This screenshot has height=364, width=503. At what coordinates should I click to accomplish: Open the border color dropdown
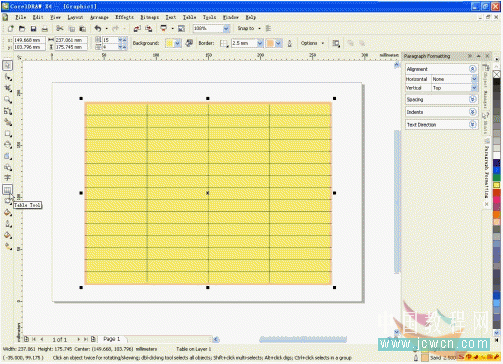278,43
